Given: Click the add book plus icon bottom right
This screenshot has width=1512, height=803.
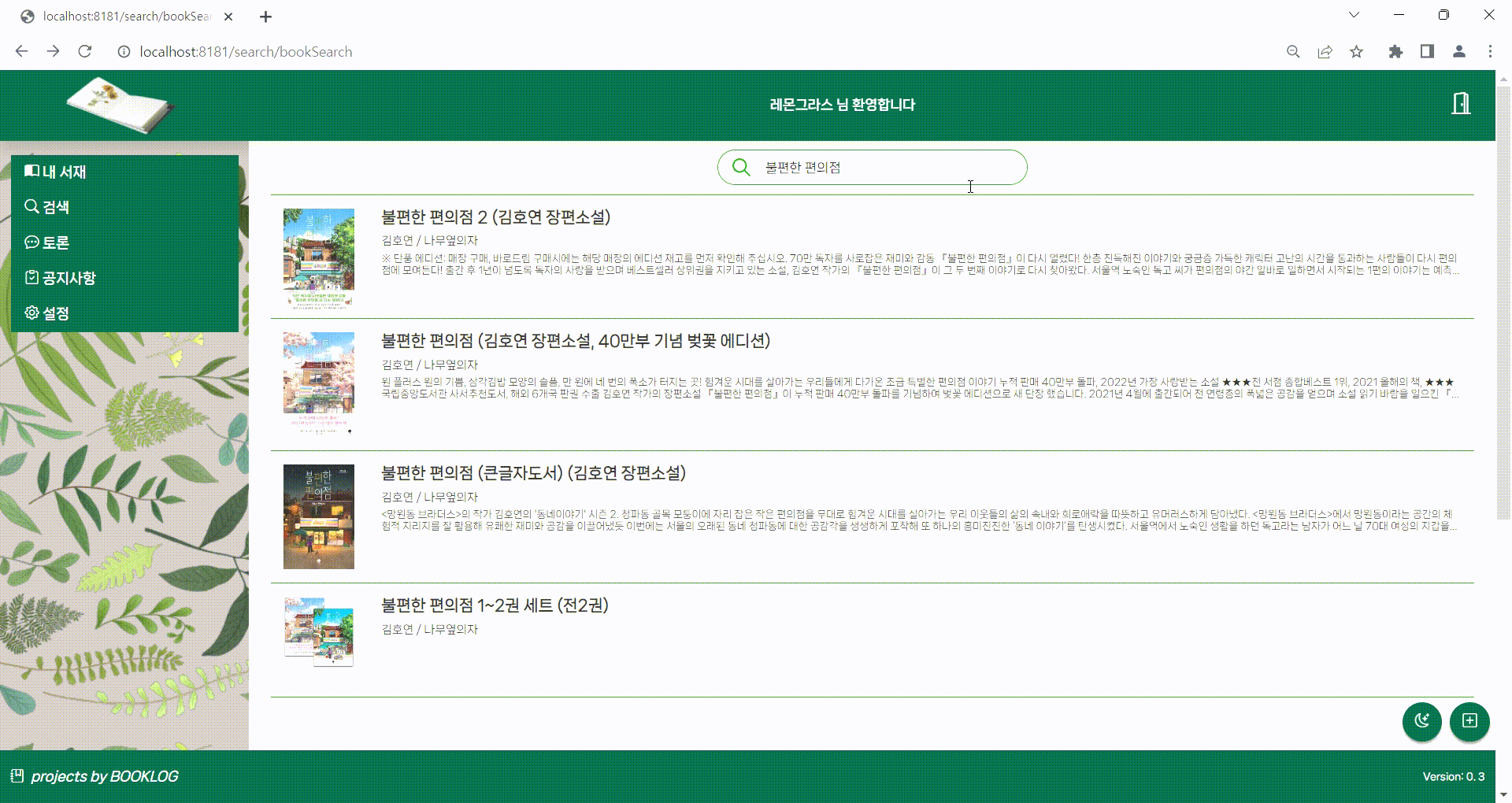Looking at the screenshot, I should (x=1469, y=721).
